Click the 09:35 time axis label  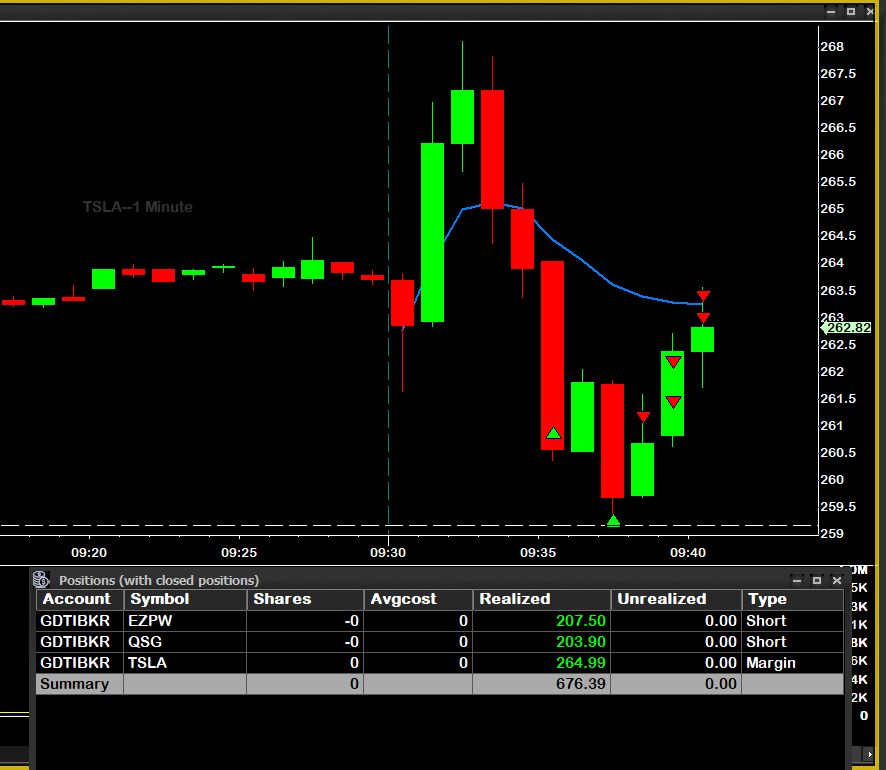pyautogui.click(x=537, y=553)
